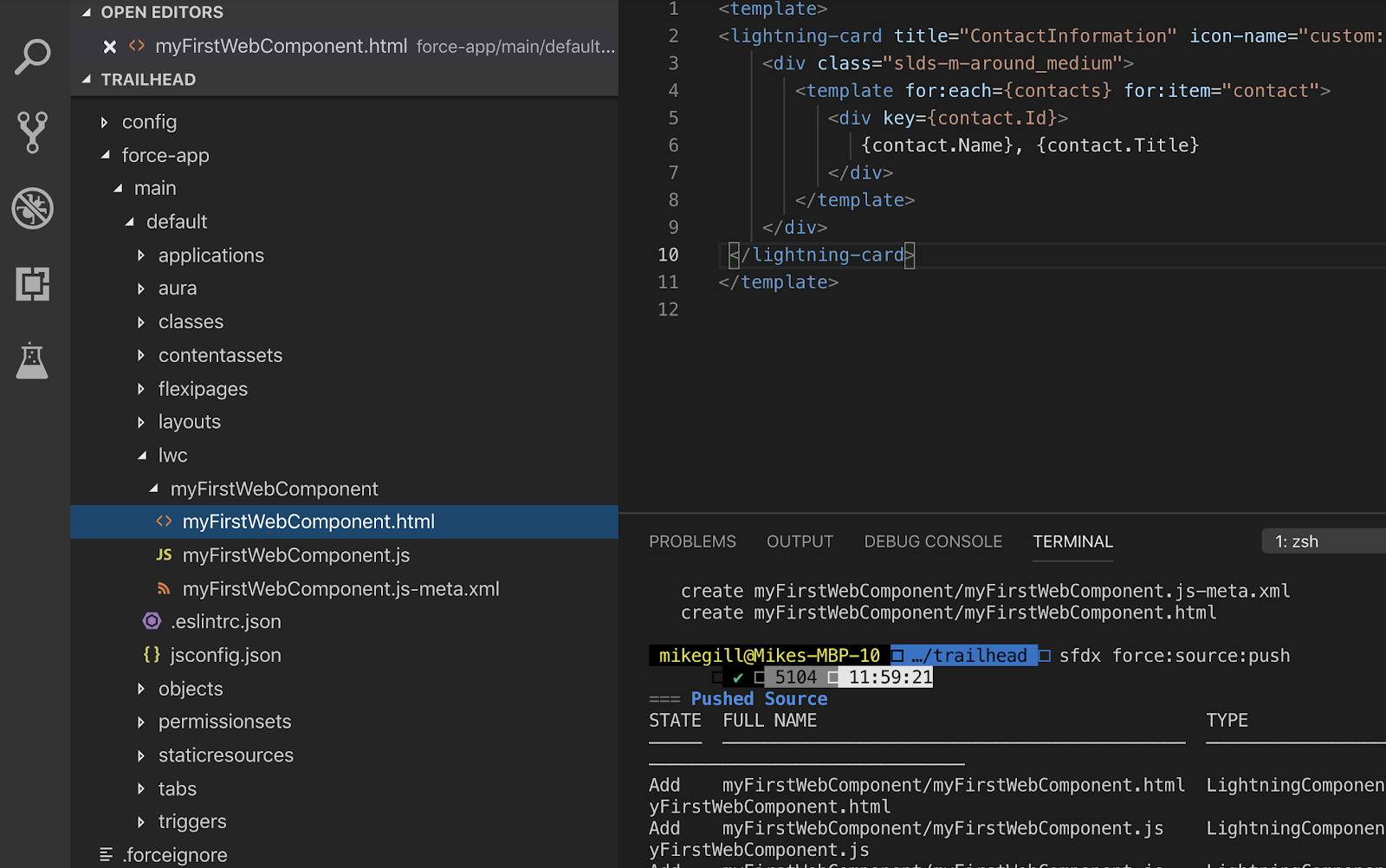Open the Extensions view icon

tap(32, 285)
